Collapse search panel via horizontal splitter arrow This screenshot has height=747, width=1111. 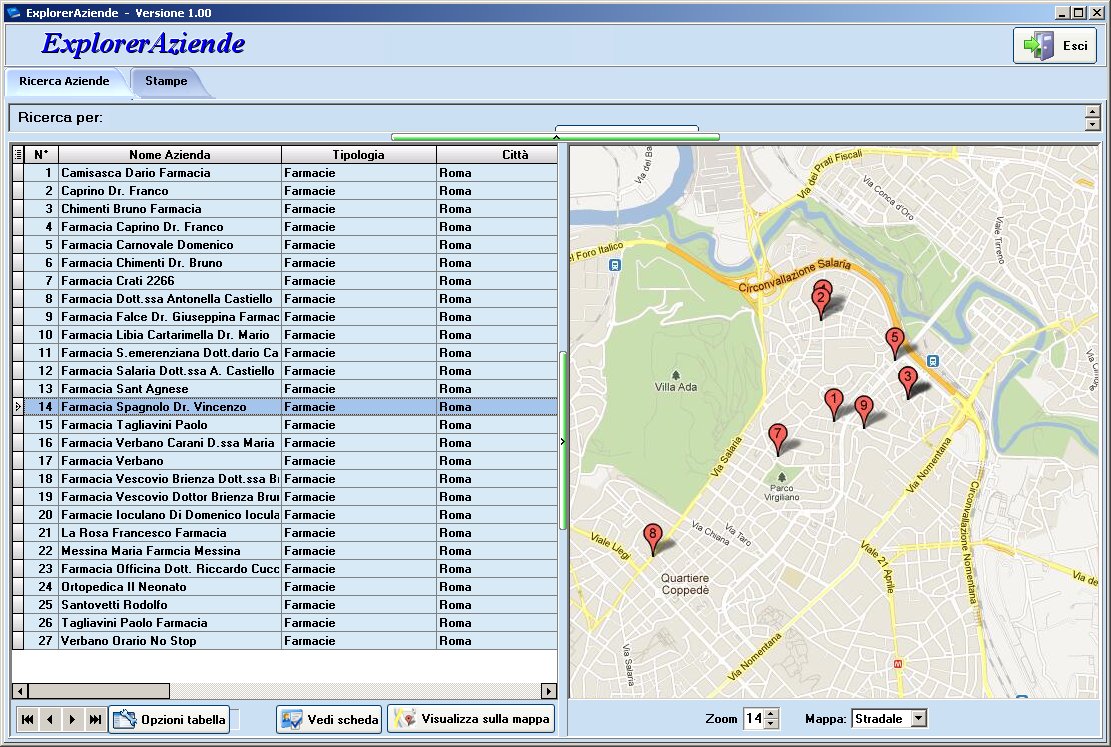(x=556, y=137)
